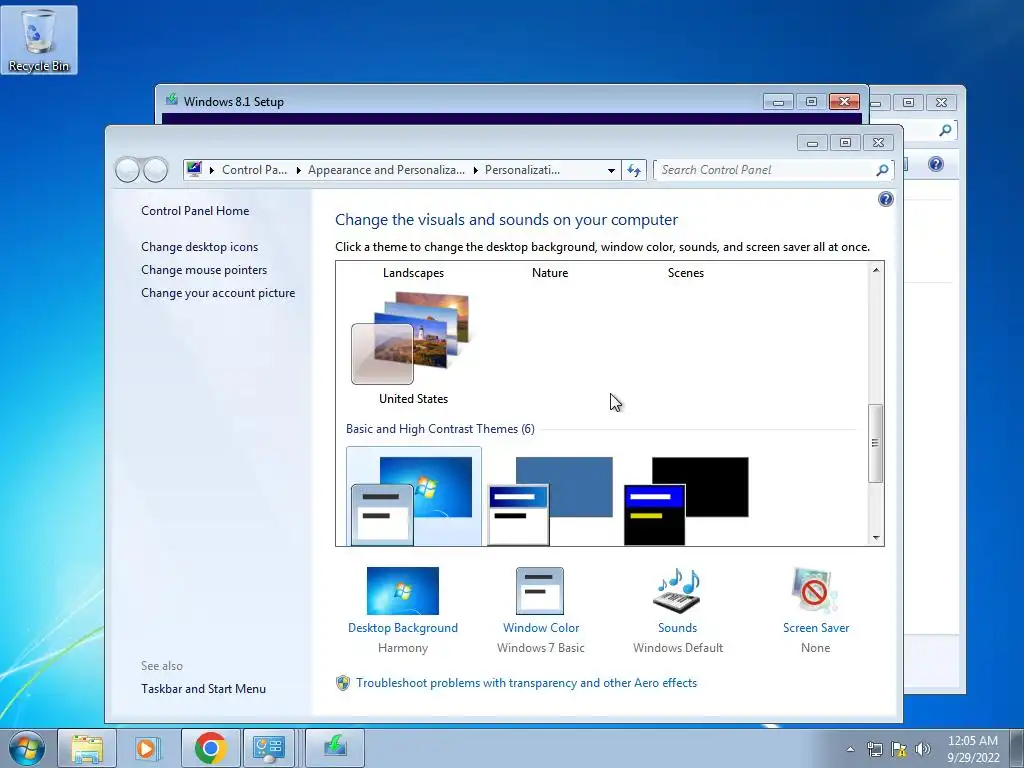Click the Control Panel icon in the address bar
1024x768 pixels.
(x=194, y=169)
